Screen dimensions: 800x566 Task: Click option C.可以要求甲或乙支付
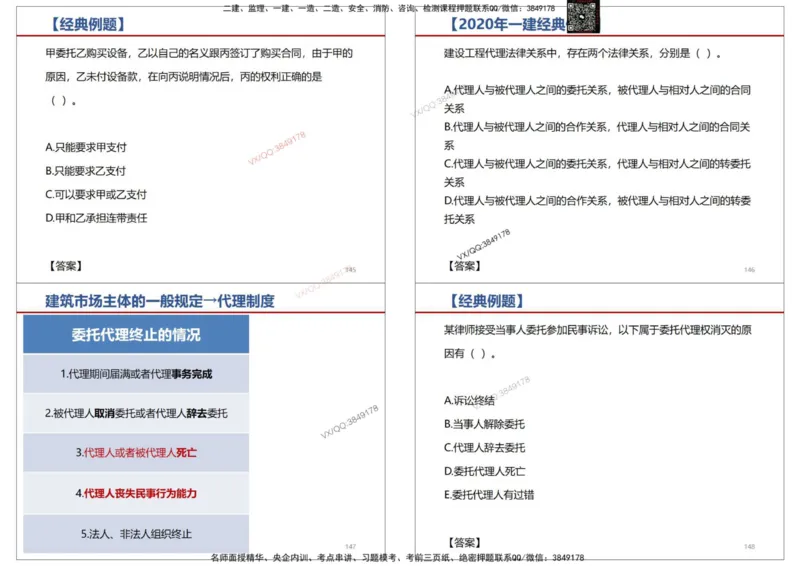pyautogui.click(x=96, y=194)
